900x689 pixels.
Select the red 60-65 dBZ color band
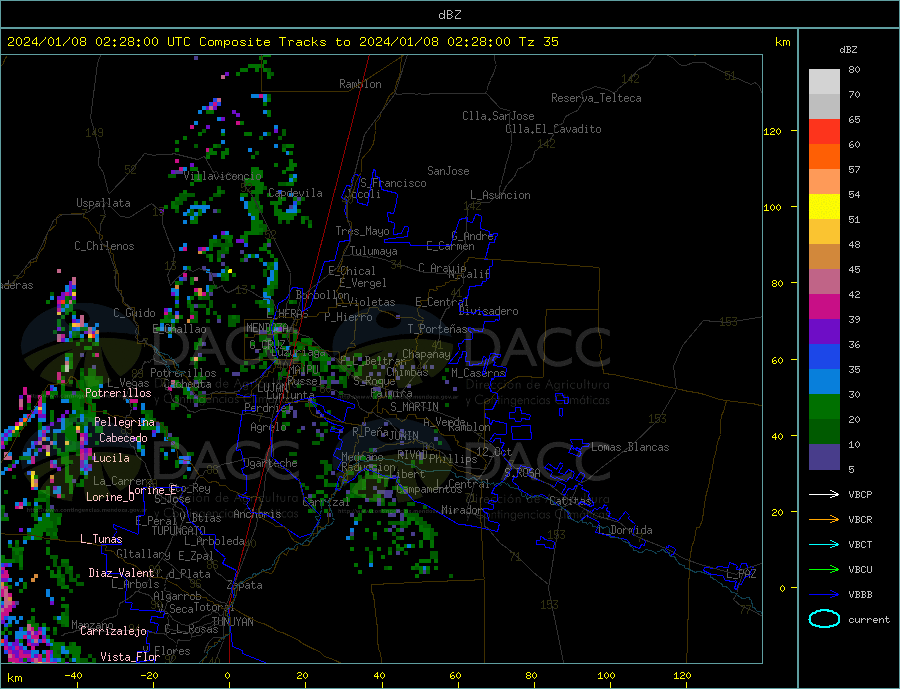(x=824, y=131)
